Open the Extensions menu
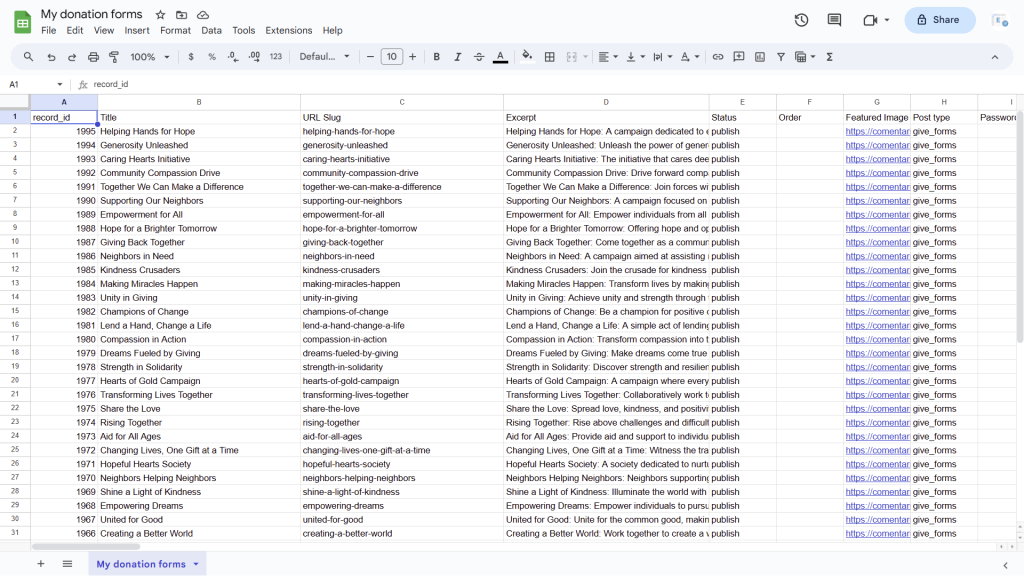1024x576 pixels. click(288, 30)
